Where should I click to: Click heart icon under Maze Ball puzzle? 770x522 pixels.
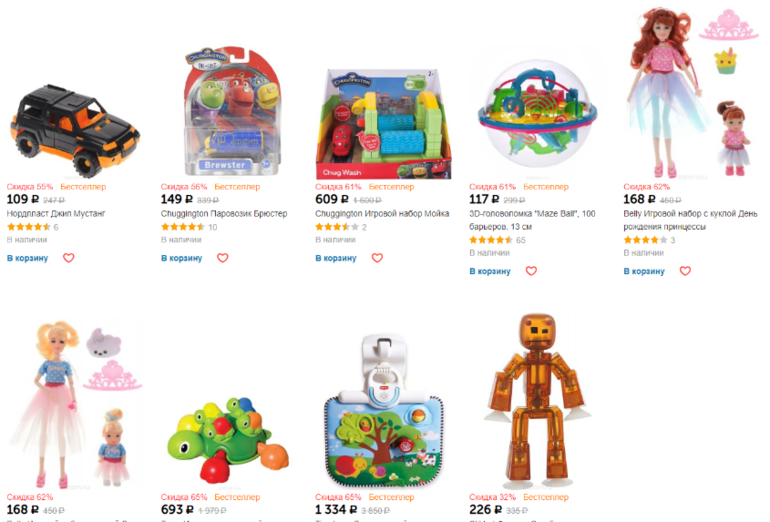(531, 271)
